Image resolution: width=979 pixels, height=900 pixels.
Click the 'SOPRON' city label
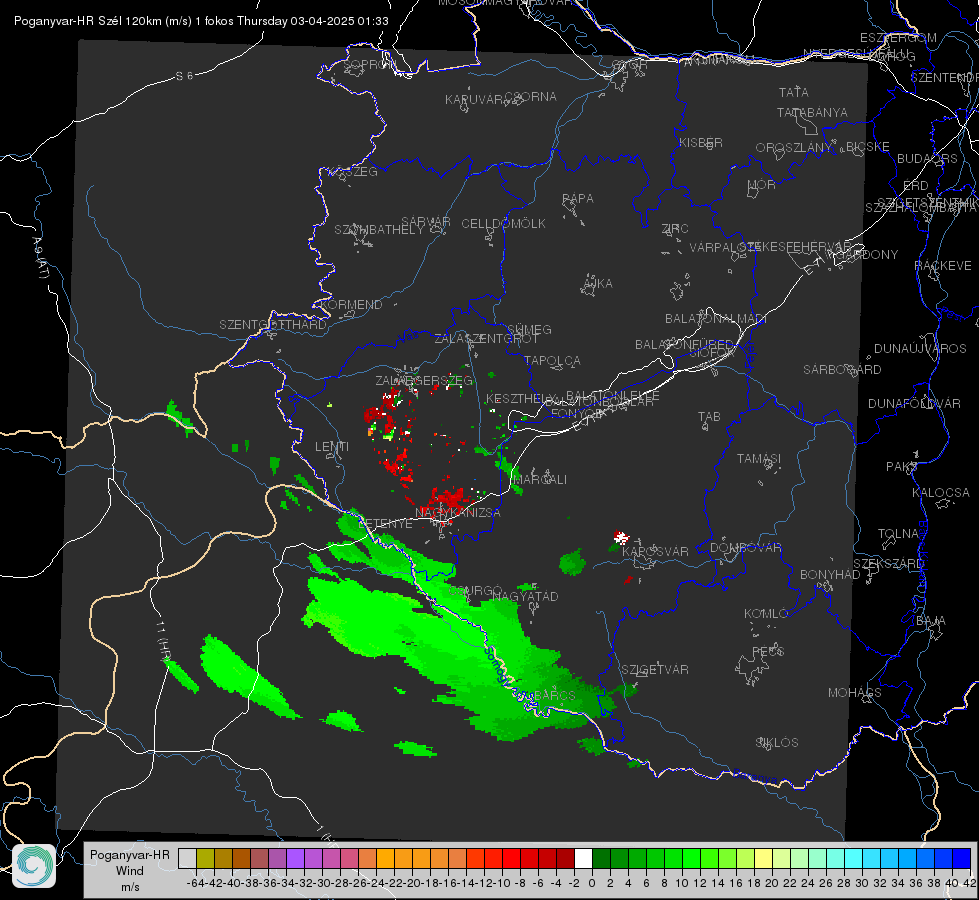pos(368,64)
